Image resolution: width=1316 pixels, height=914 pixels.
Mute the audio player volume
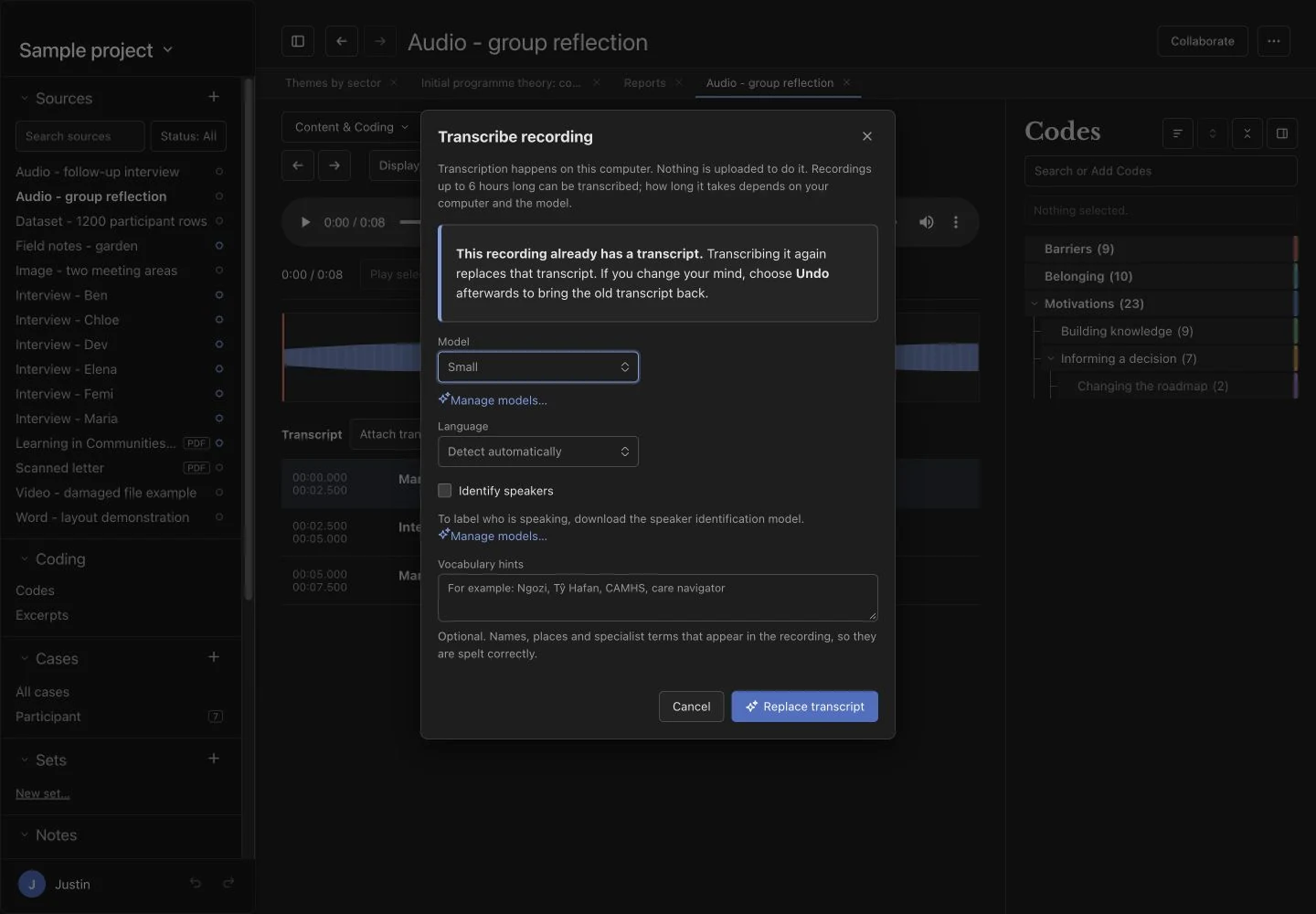click(927, 222)
